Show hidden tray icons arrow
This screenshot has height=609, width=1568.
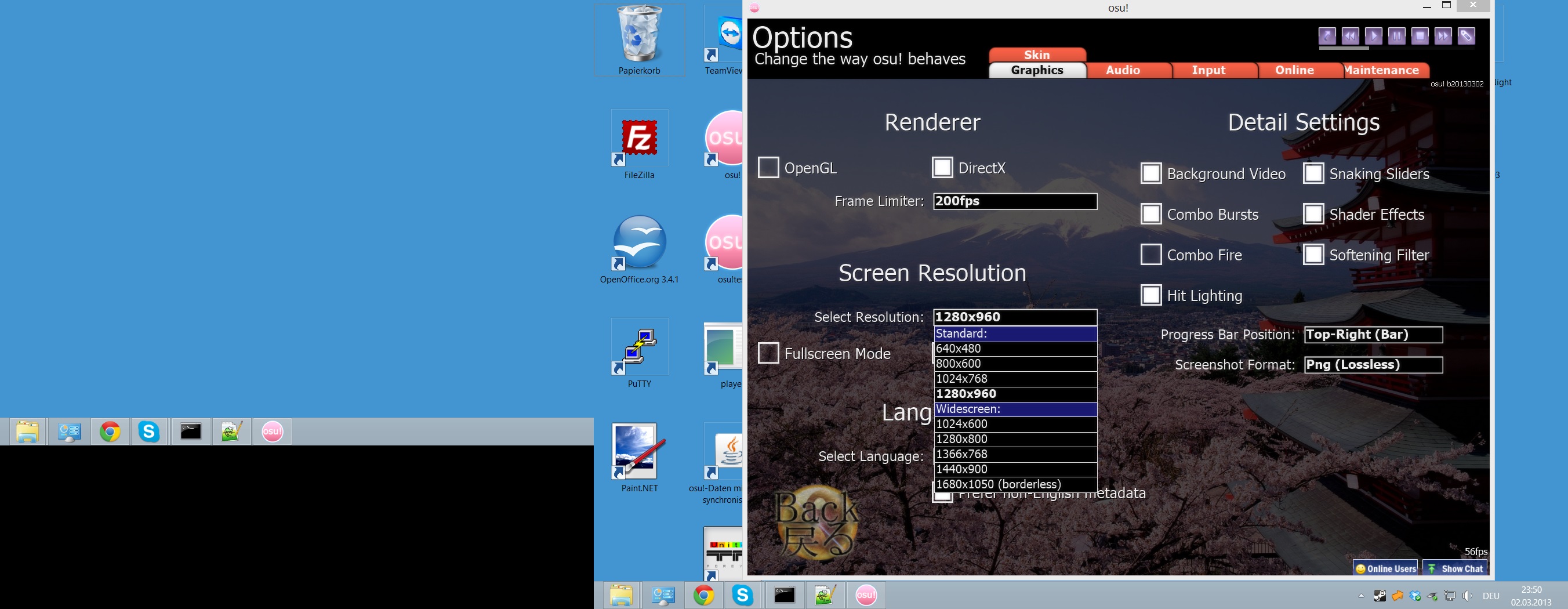1361,596
